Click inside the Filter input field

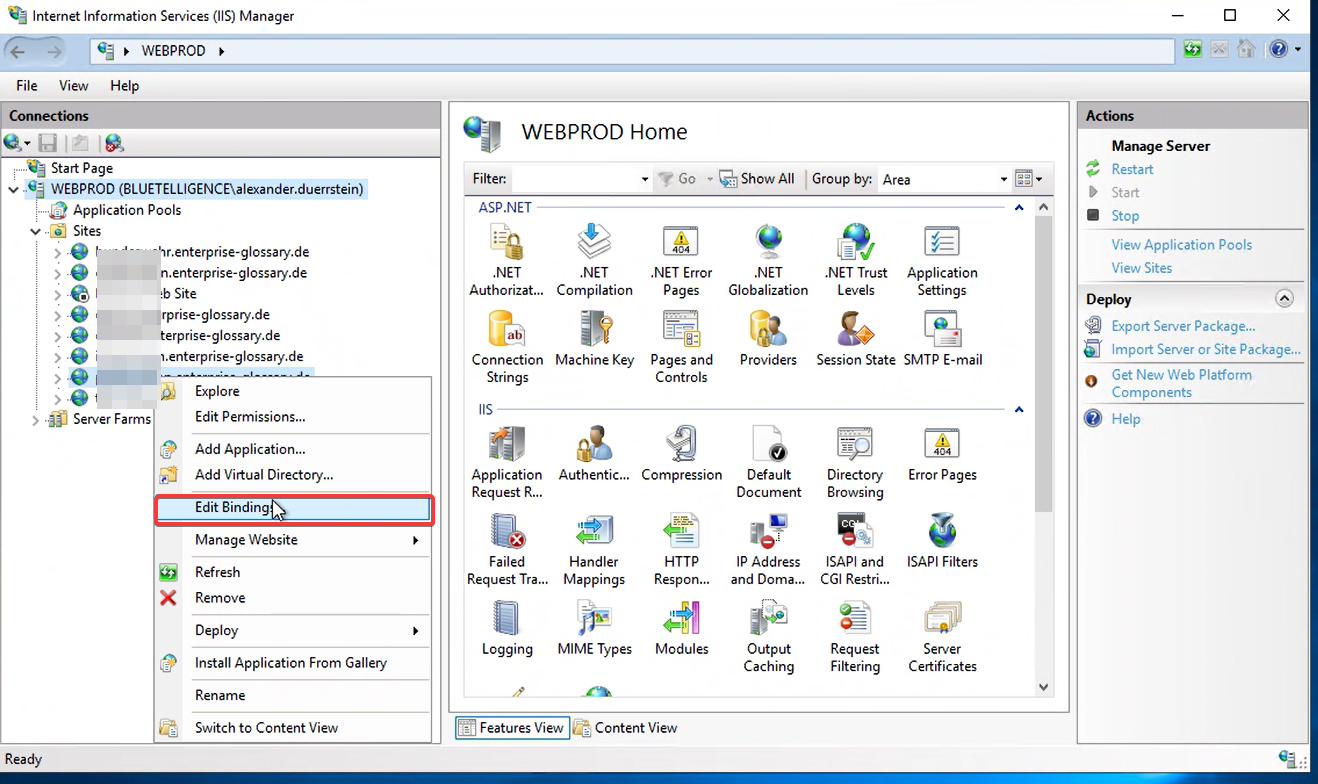click(x=574, y=180)
